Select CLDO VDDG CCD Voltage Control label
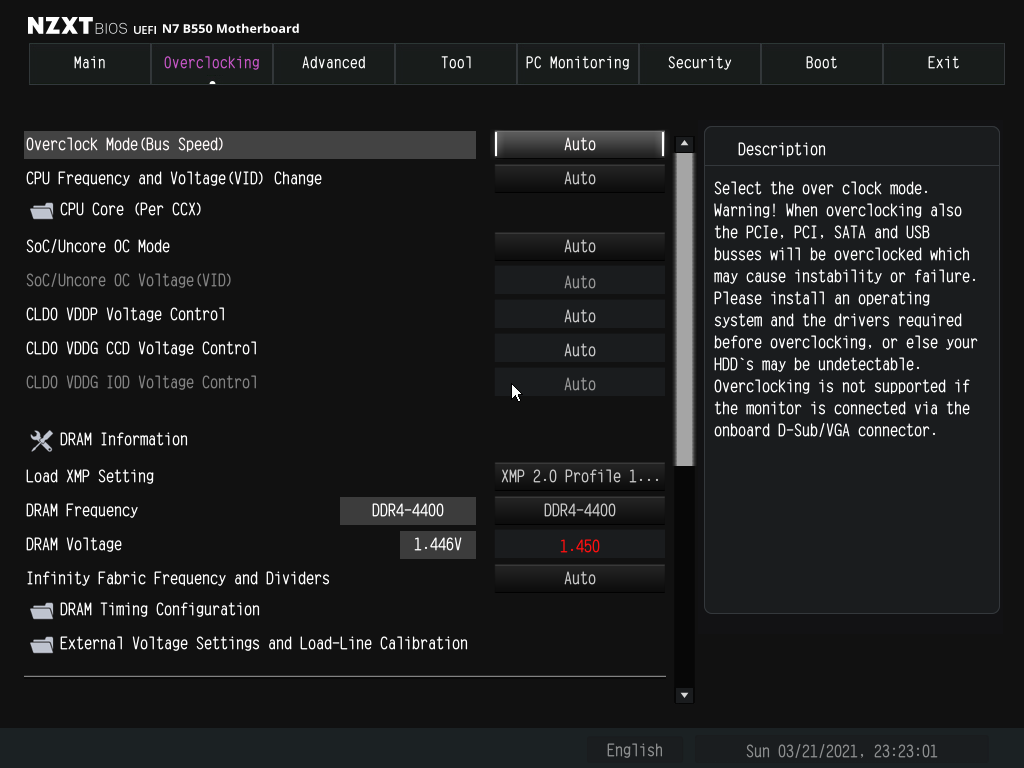 [x=142, y=348]
